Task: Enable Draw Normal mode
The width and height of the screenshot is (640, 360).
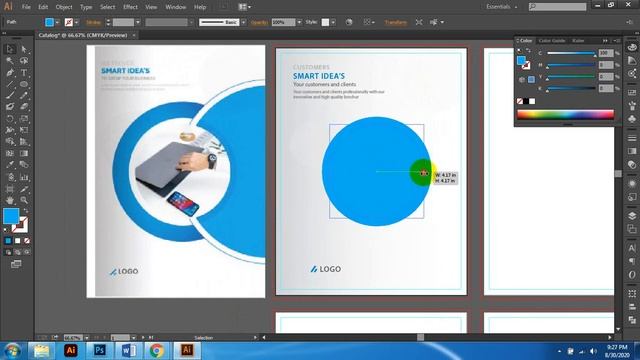Action: tap(8, 252)
